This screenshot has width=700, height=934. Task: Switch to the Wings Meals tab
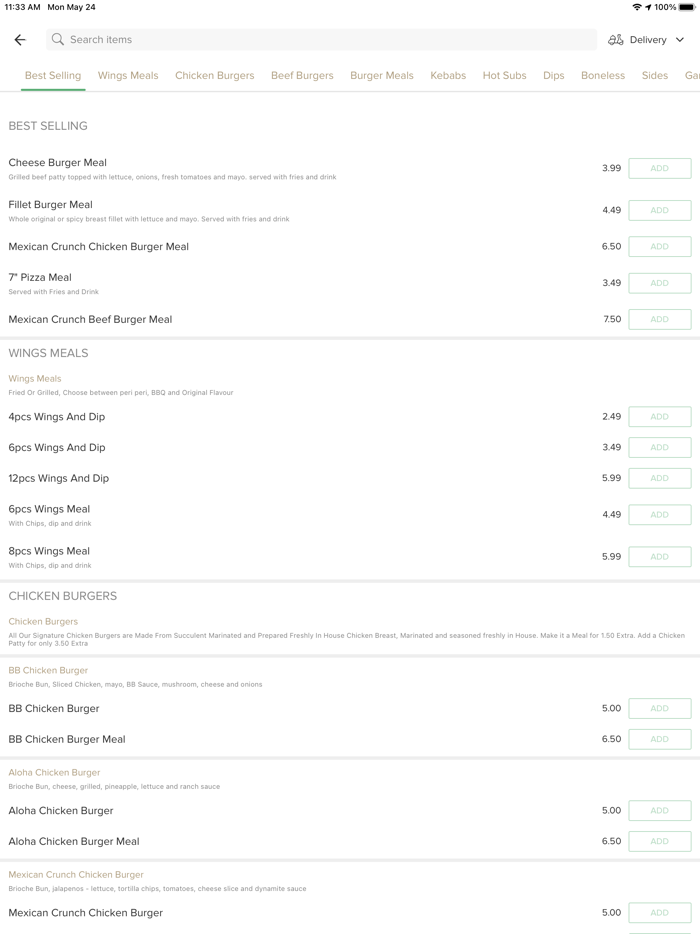(128, 76)
